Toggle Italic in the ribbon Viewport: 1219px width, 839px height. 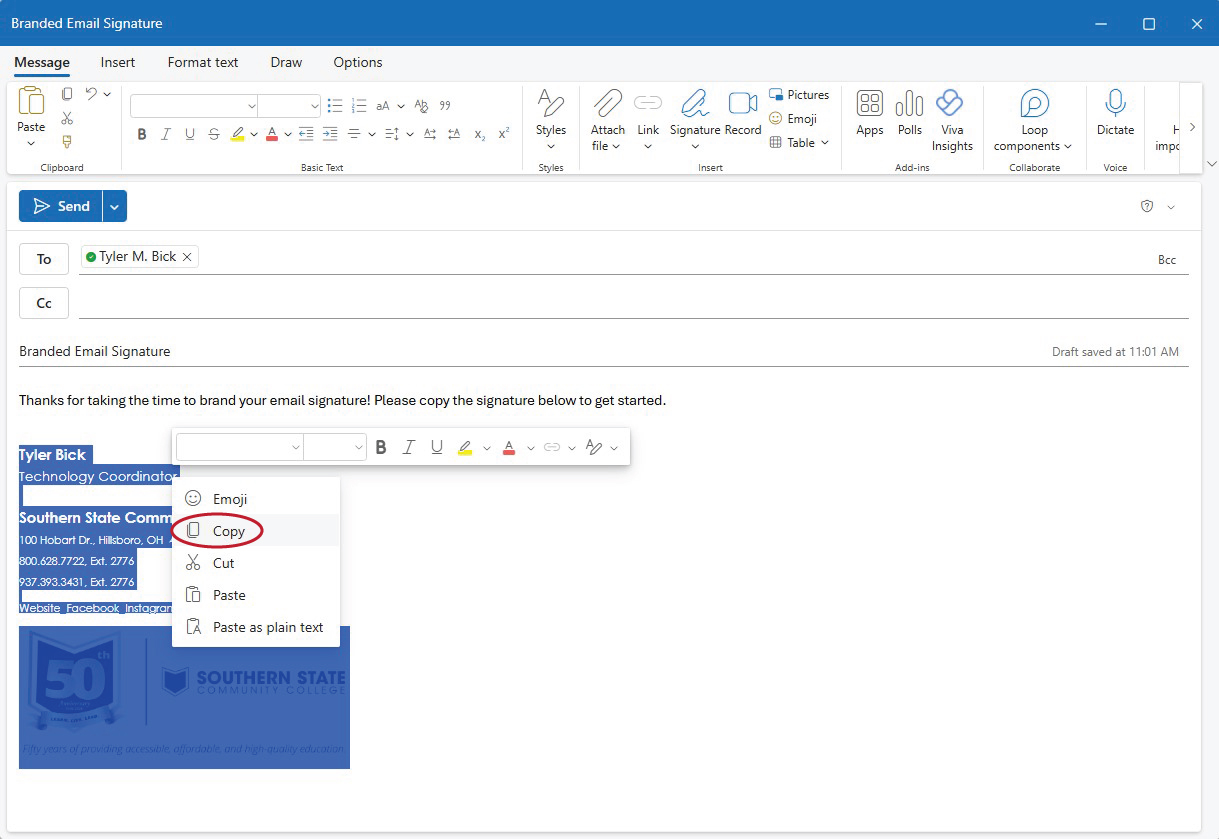click(x=166, y=134)
